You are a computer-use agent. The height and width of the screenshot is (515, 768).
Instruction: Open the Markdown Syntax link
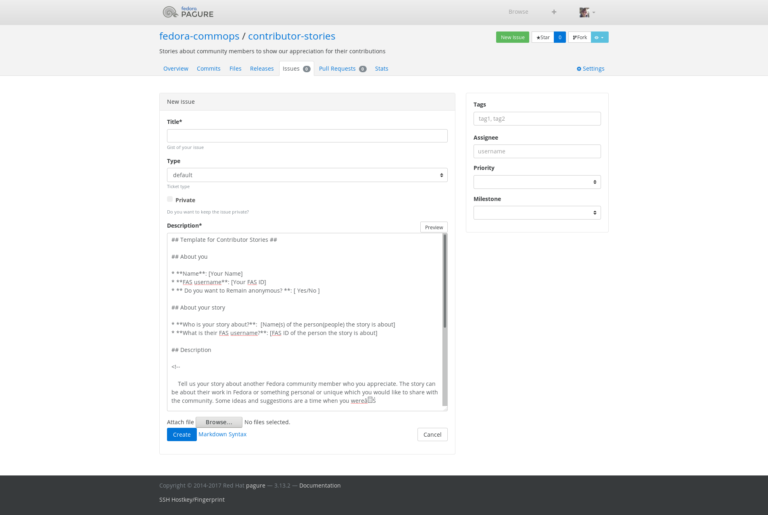click(x=222, y=434)
